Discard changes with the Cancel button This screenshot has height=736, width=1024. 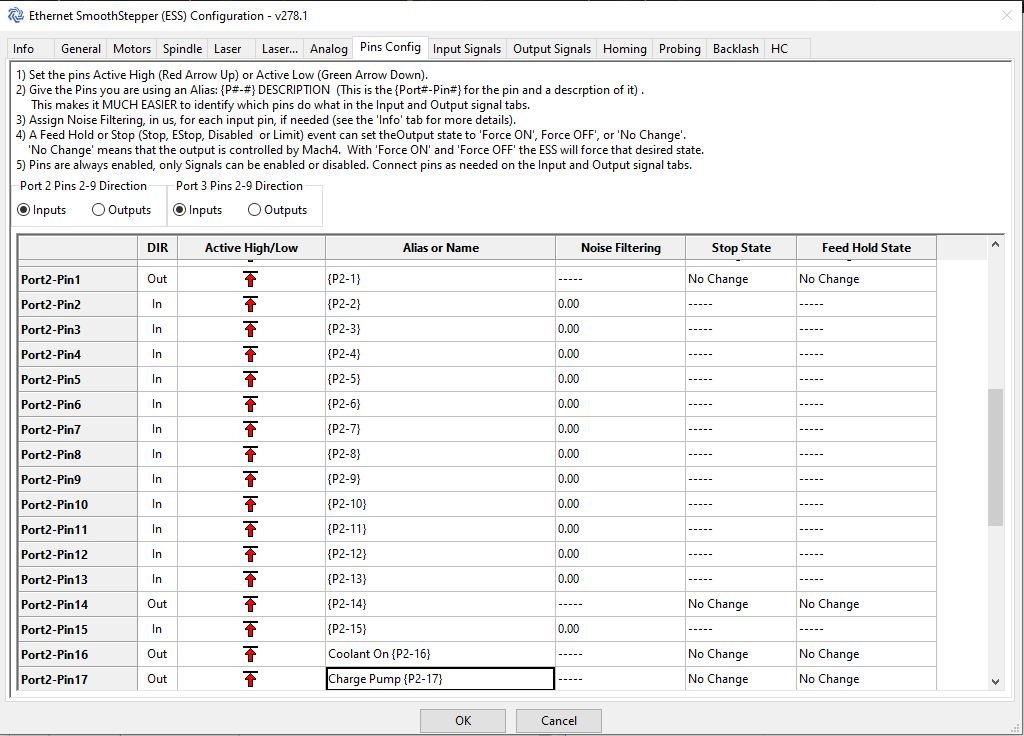[558, 721]
